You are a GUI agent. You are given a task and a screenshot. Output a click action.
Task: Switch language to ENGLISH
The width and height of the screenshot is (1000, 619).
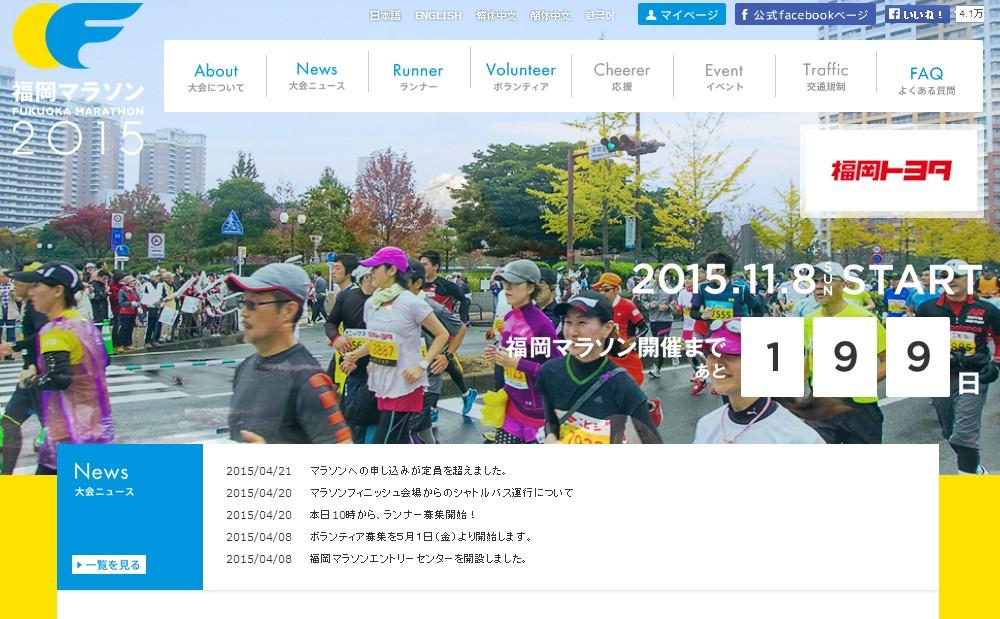[x=438, y=16]
